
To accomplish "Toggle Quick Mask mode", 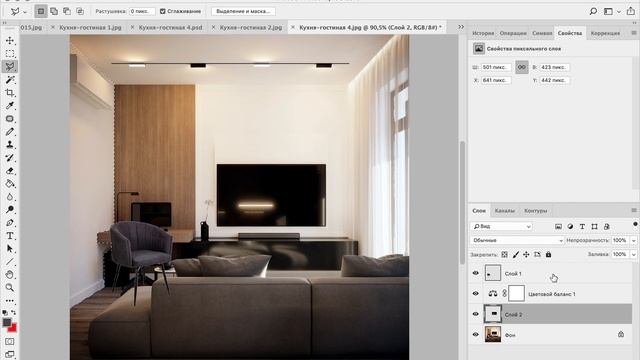I will 10,341.
